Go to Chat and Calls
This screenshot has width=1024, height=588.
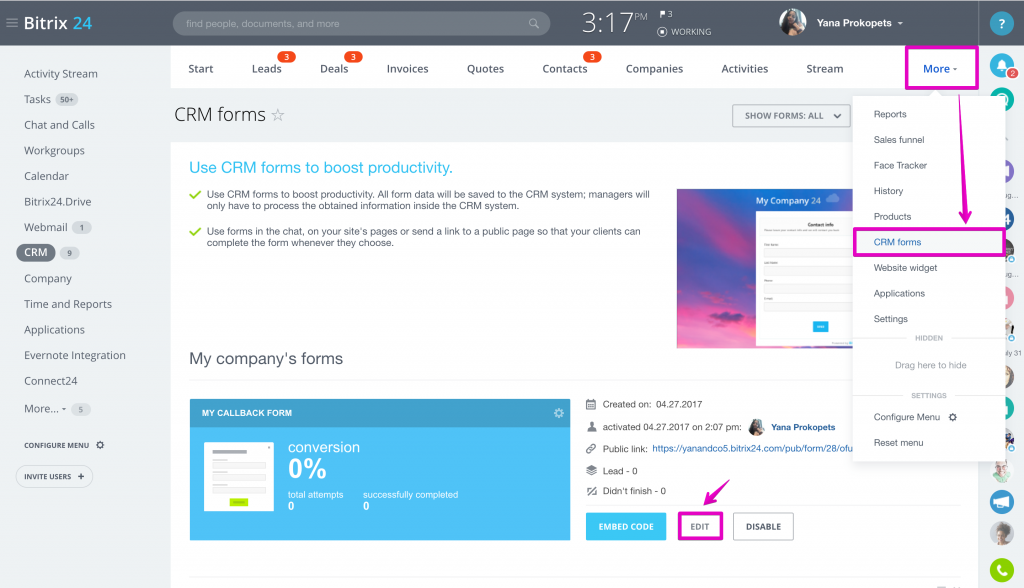pyautogui.click(x=59, y=125)
